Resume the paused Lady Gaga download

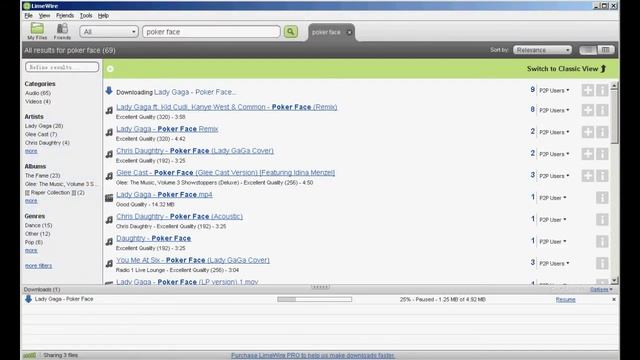click(565, 300)
